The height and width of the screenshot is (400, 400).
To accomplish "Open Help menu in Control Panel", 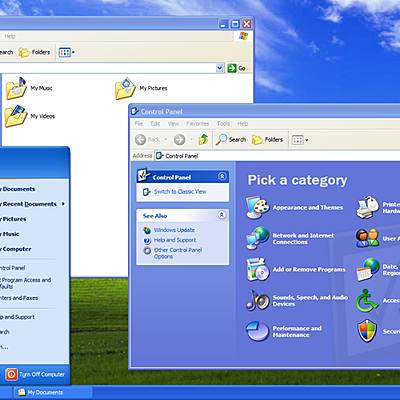I will pyautogui.click(x=243, y=124).
